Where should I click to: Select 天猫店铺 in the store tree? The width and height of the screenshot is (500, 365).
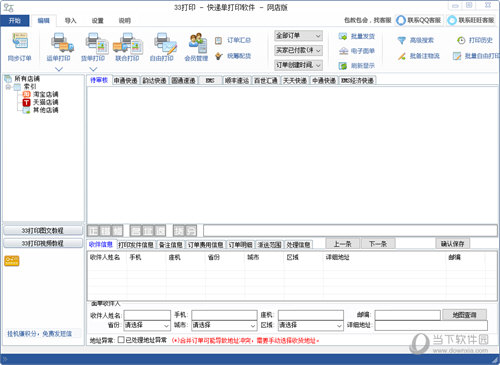45,102
